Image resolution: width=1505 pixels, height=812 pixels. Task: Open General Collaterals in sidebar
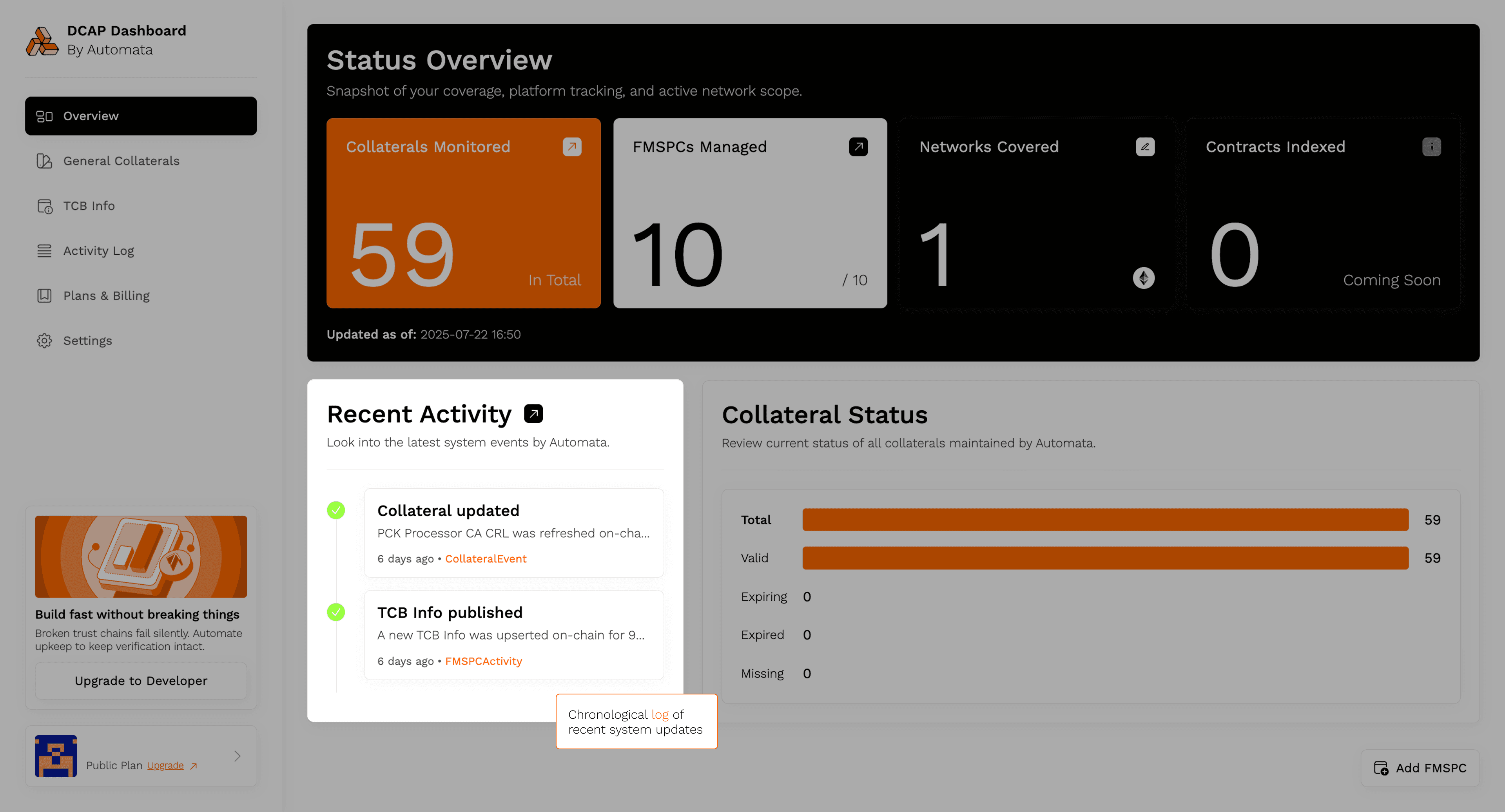click(x=121, y=161)
